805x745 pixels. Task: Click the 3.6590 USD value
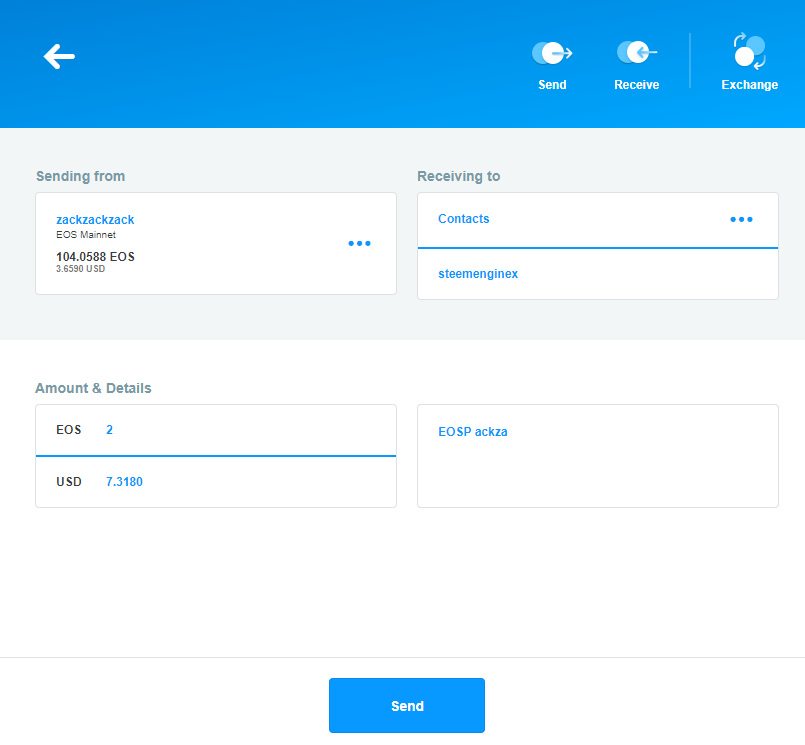tap(81, 269)
